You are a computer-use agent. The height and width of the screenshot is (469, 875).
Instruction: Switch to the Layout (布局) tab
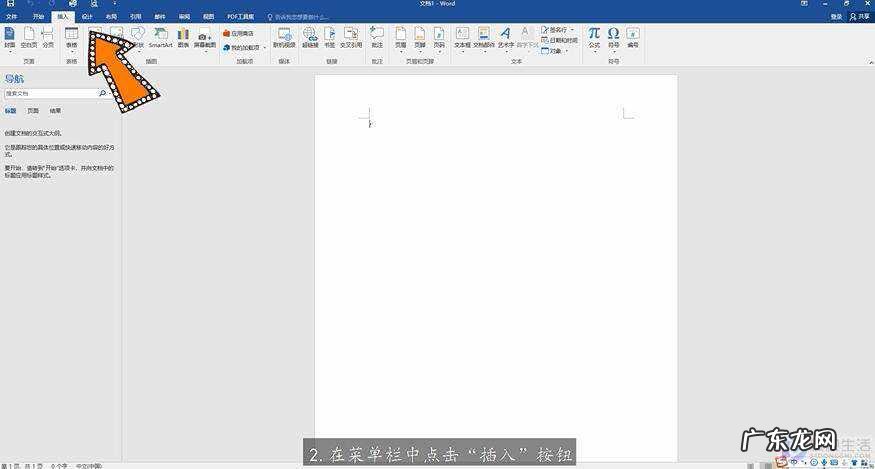tap(111, 17)
